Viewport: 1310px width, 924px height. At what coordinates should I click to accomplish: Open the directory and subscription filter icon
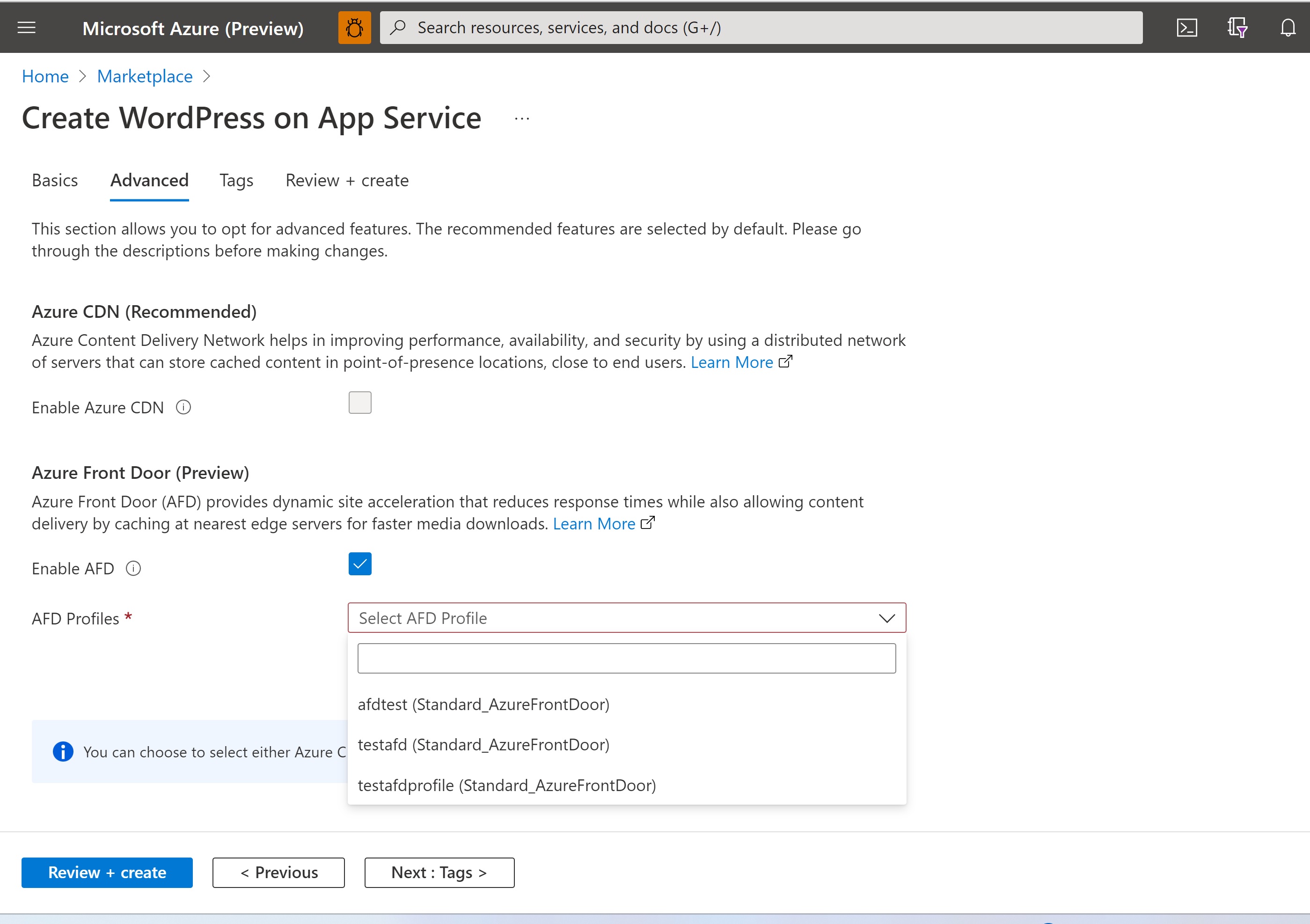click(1237, 28)
